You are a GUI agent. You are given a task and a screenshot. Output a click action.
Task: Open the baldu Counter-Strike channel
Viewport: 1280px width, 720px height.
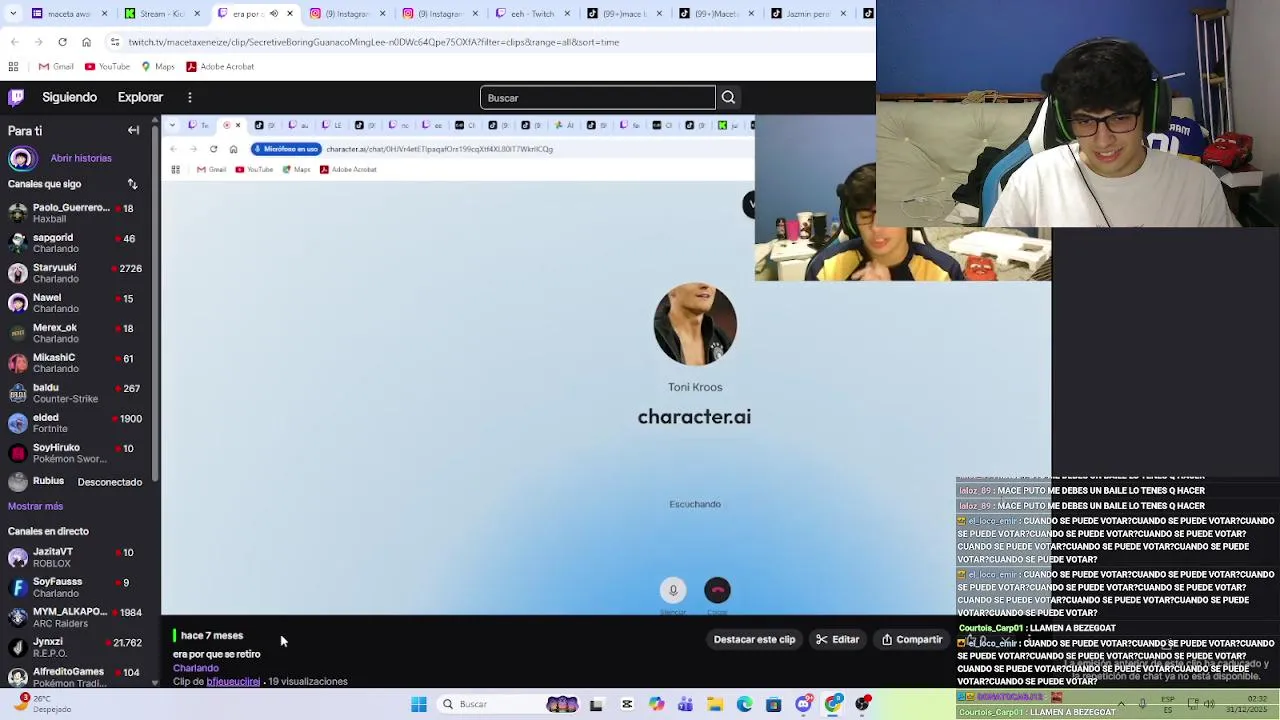point(78,393)
